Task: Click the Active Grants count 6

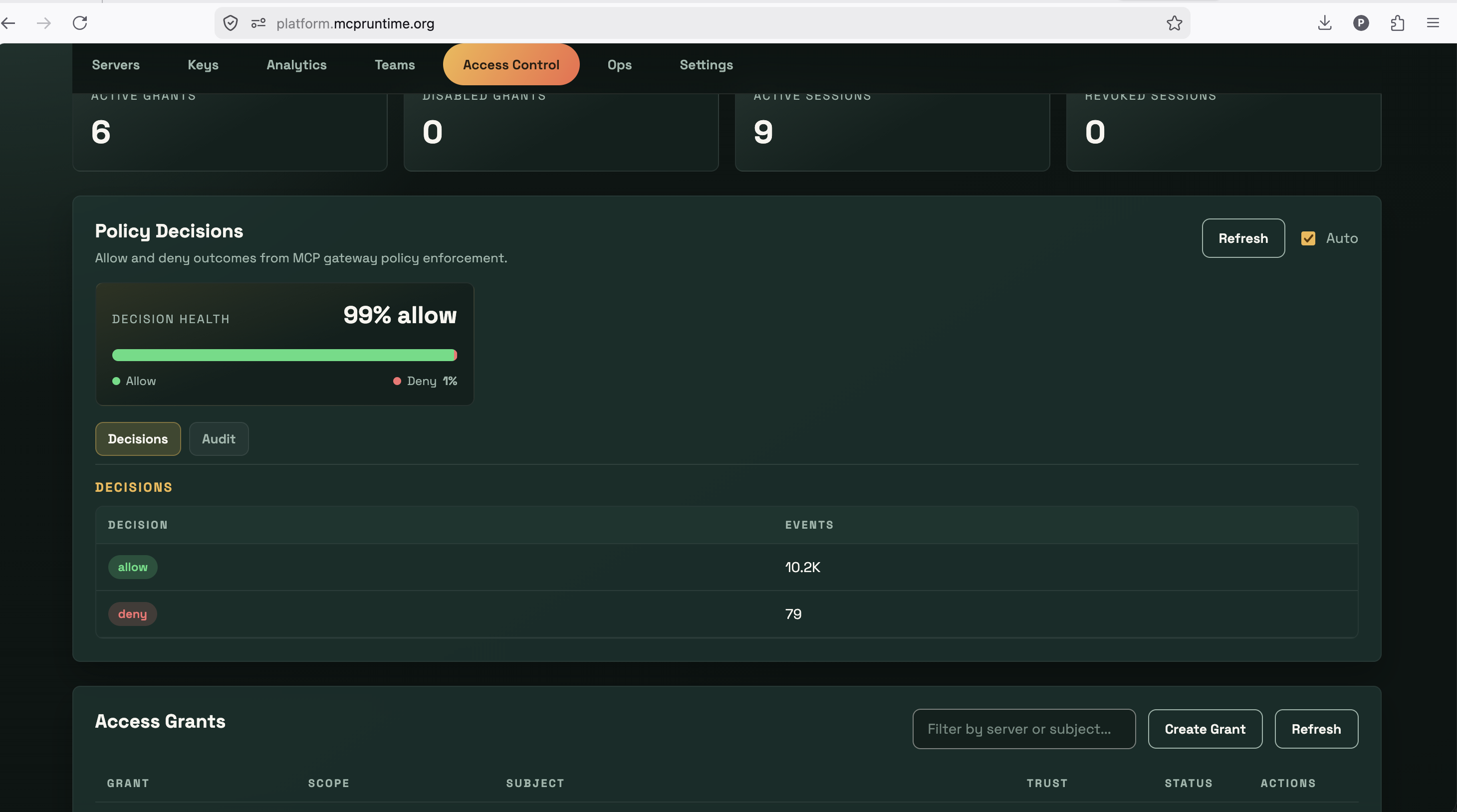Action: click(x=101, y=132)
